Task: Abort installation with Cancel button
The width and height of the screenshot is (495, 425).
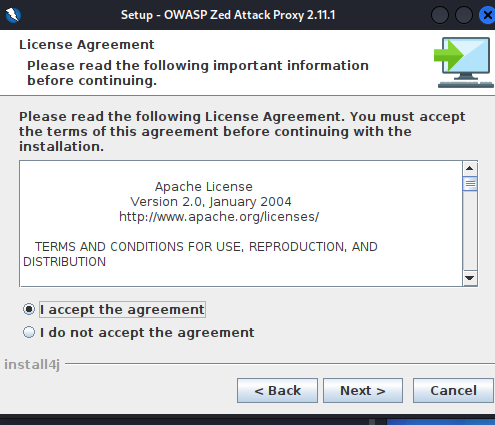Action: 453,390
